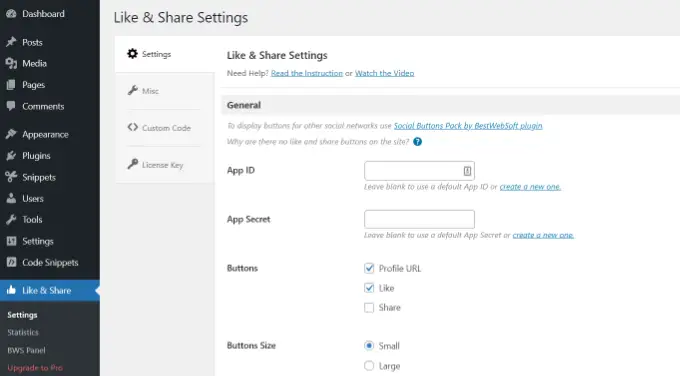The image size is (680, 376).
Task: Select the Small buttons size radio
Action: pos(369,346)
